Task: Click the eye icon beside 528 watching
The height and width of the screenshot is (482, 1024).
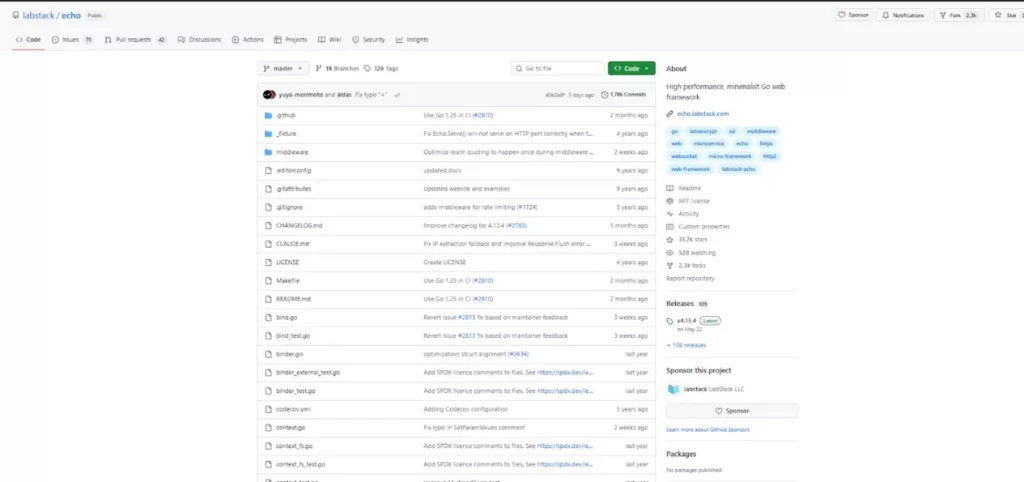Action: pyautogui.click(x=670, y=253)
